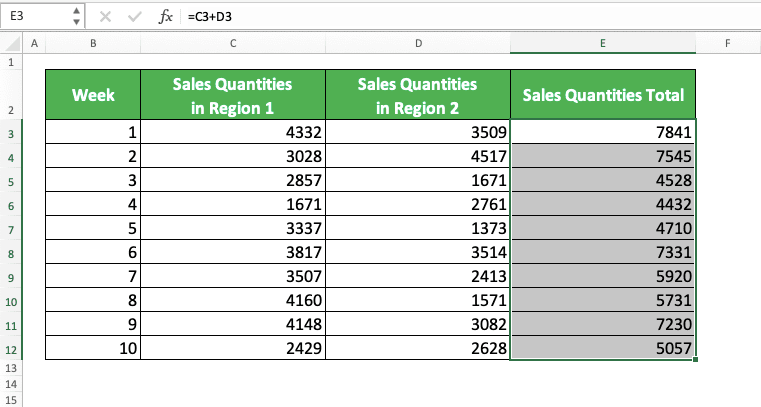761x407 pixels.
Task: Click total cell containing 5920
Action: pos(603,276)
